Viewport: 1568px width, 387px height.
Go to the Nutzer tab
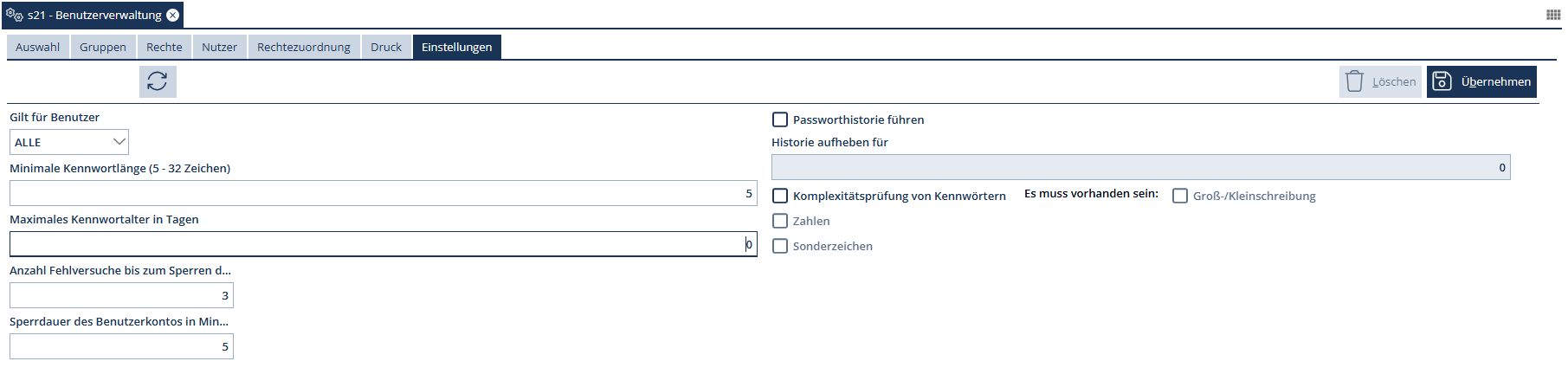tap(219, 47)
